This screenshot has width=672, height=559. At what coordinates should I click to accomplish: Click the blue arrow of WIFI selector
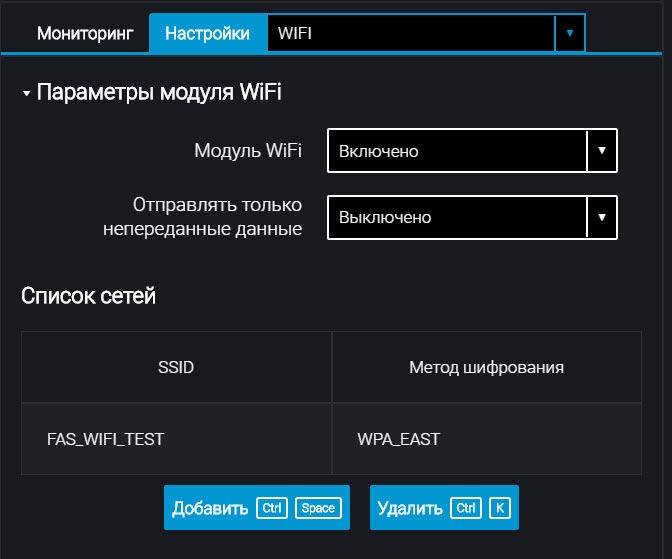click(x=570, y=33)
